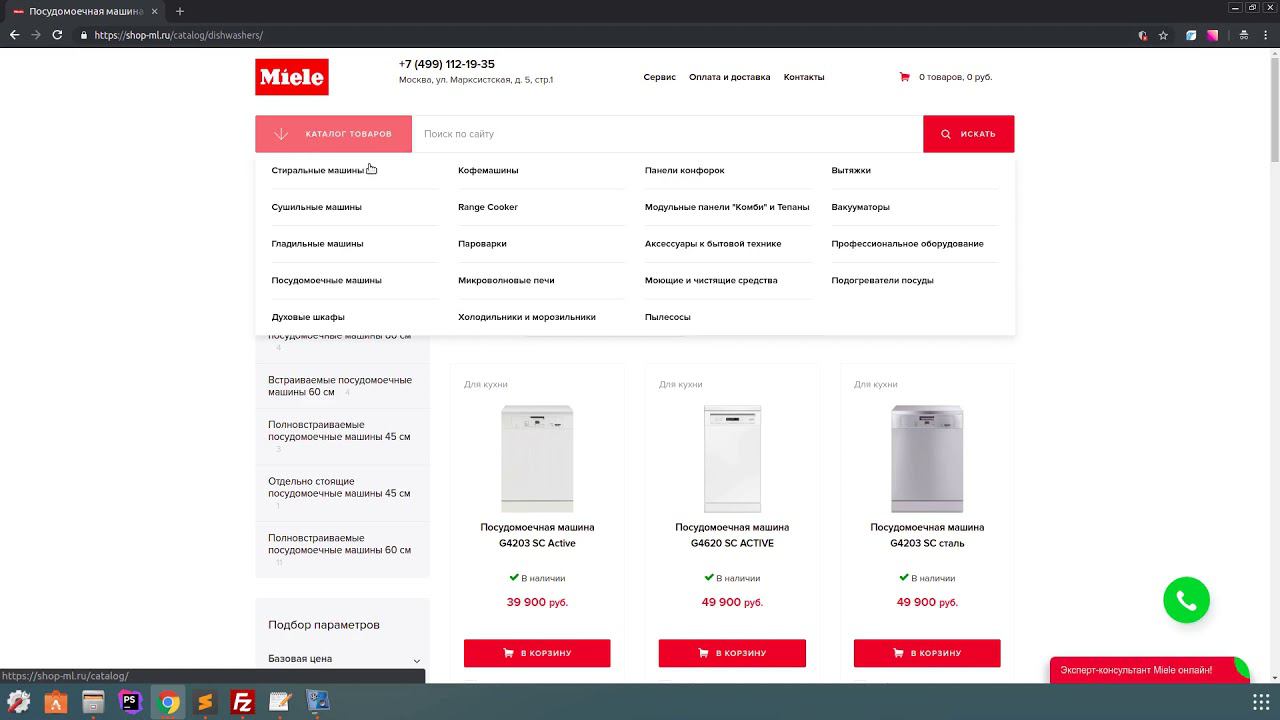Open the Контакты link

tap(804, 77)
